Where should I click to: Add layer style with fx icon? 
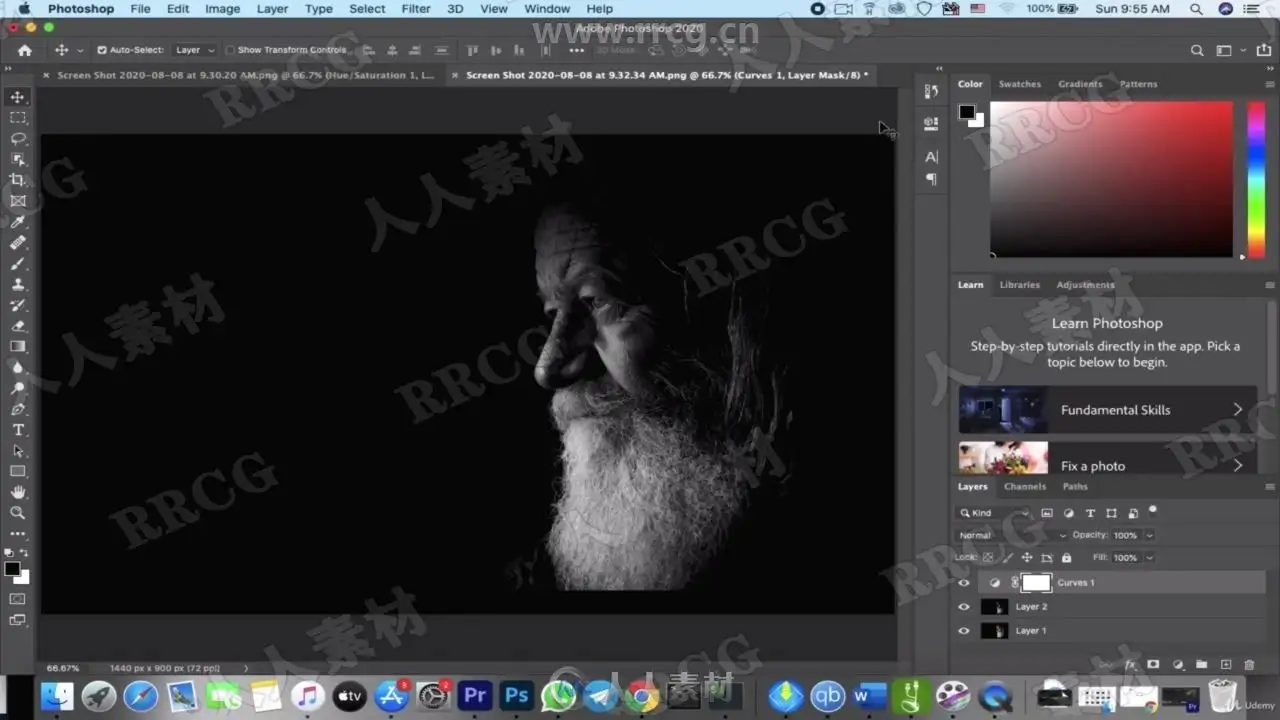coord(1130,664)
